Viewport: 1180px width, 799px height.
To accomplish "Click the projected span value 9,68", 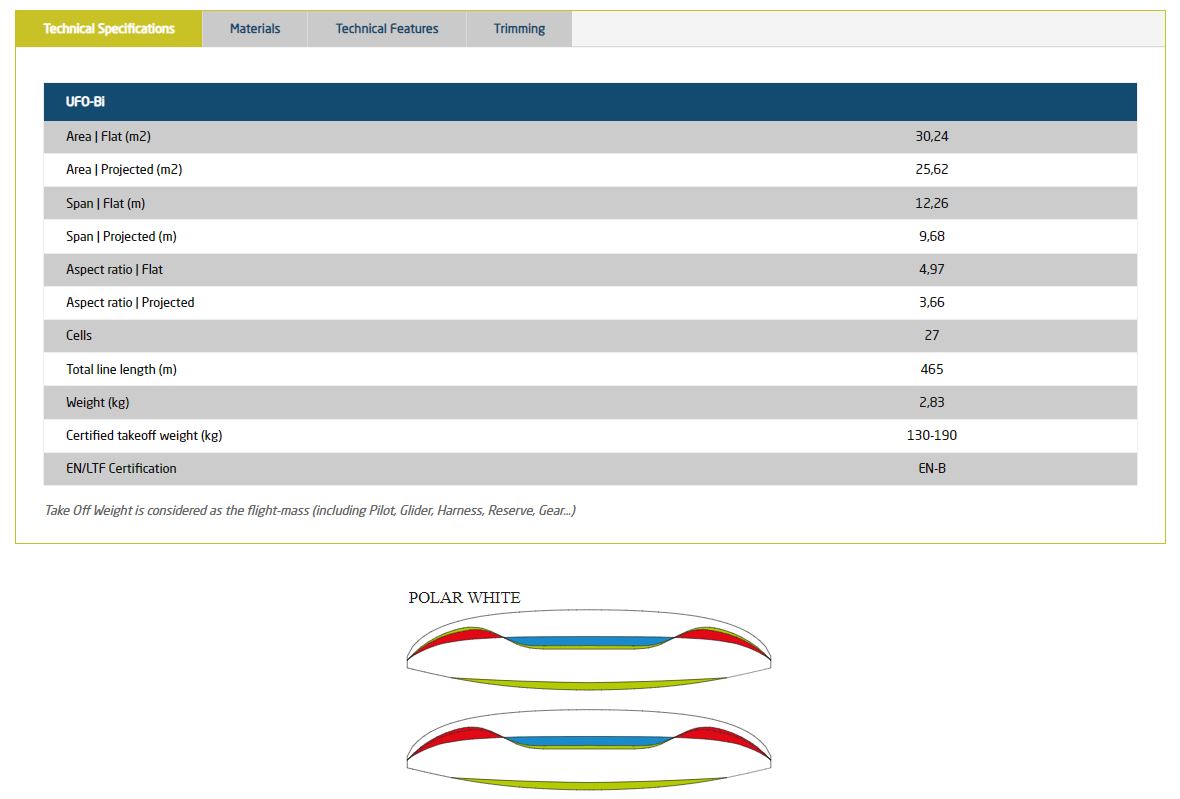I will point(931,236).
